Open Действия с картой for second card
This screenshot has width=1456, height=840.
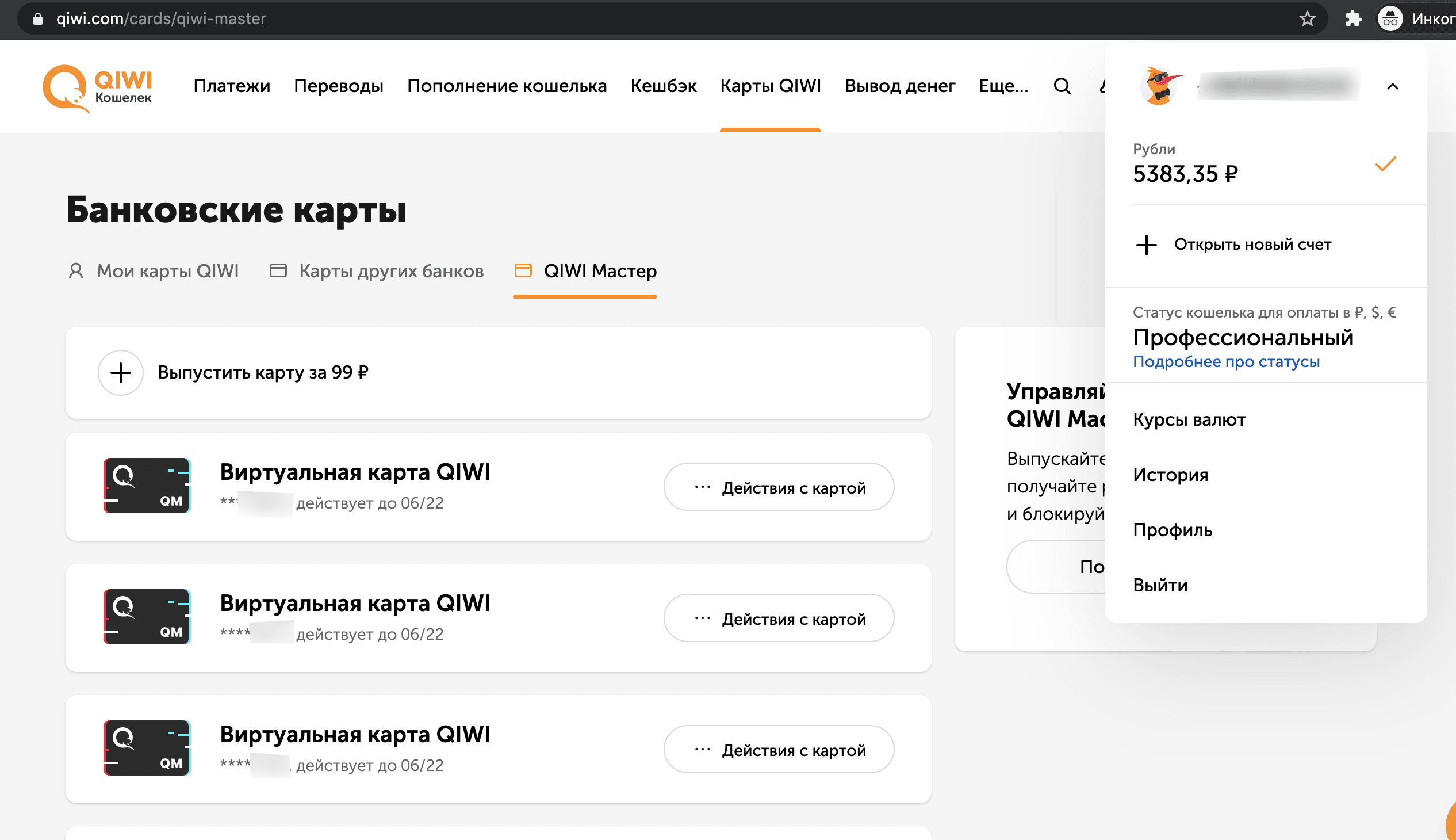779,618
